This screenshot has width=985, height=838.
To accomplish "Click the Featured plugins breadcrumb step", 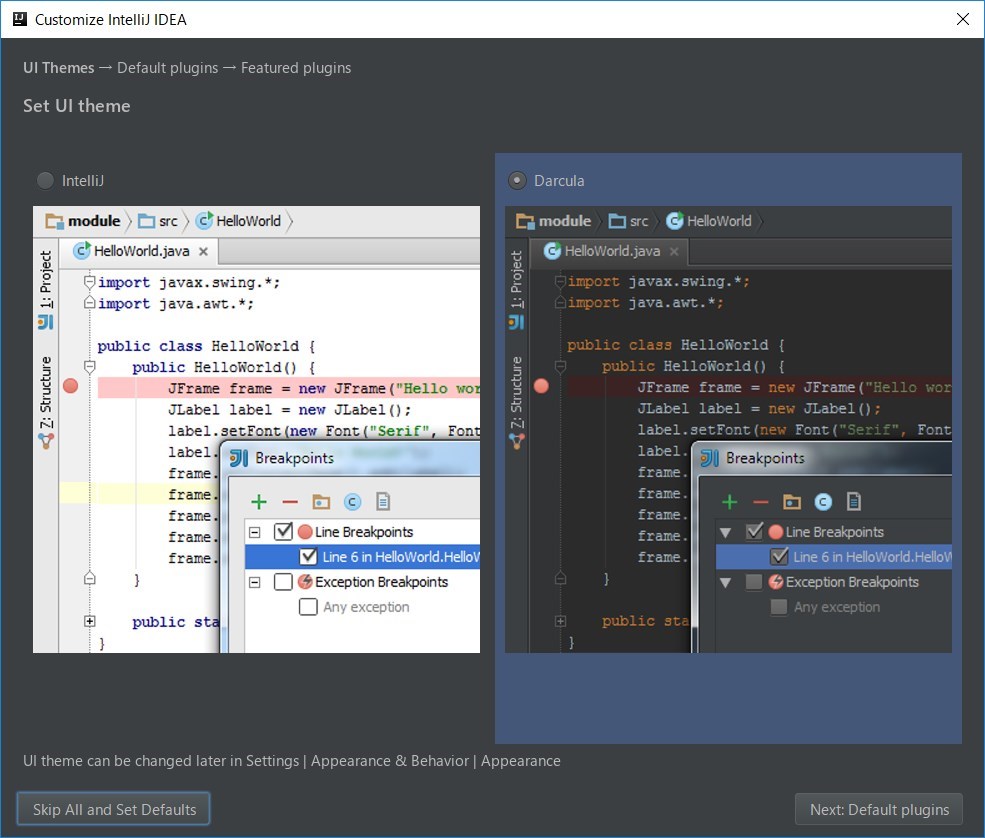I will (296, 68).
